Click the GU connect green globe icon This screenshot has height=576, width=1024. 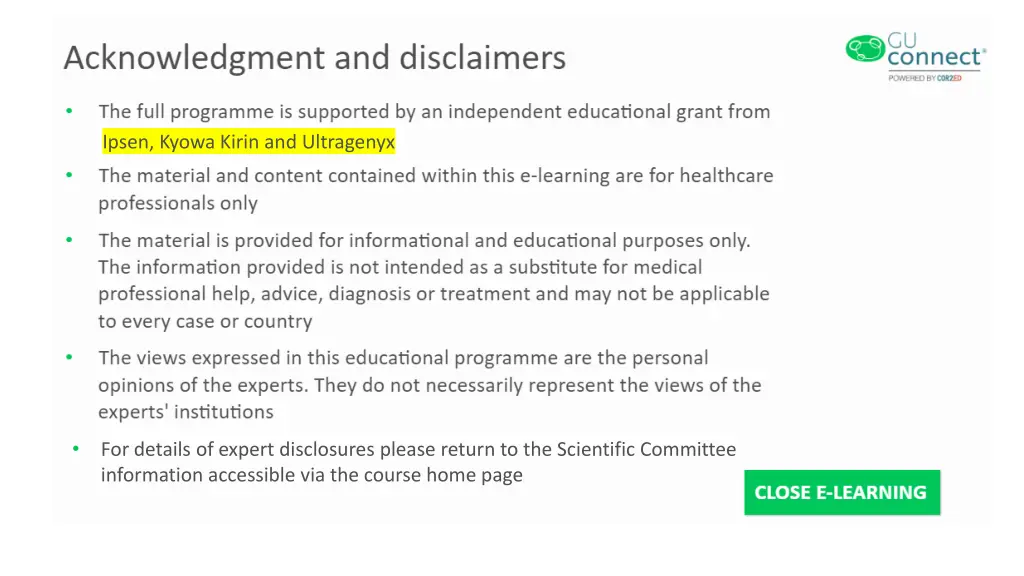point(865,49)
